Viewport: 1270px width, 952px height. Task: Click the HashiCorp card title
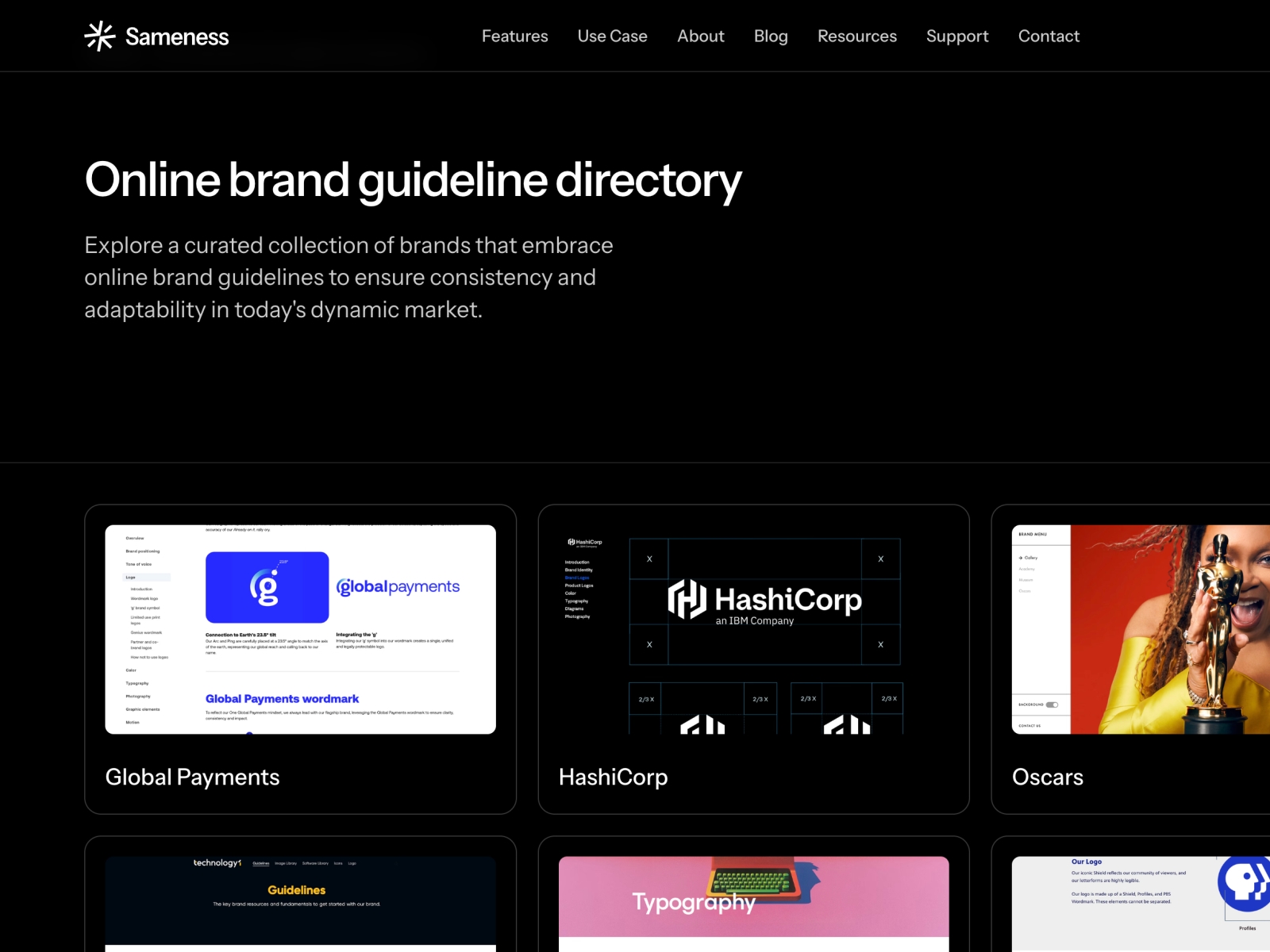point(614,777)
